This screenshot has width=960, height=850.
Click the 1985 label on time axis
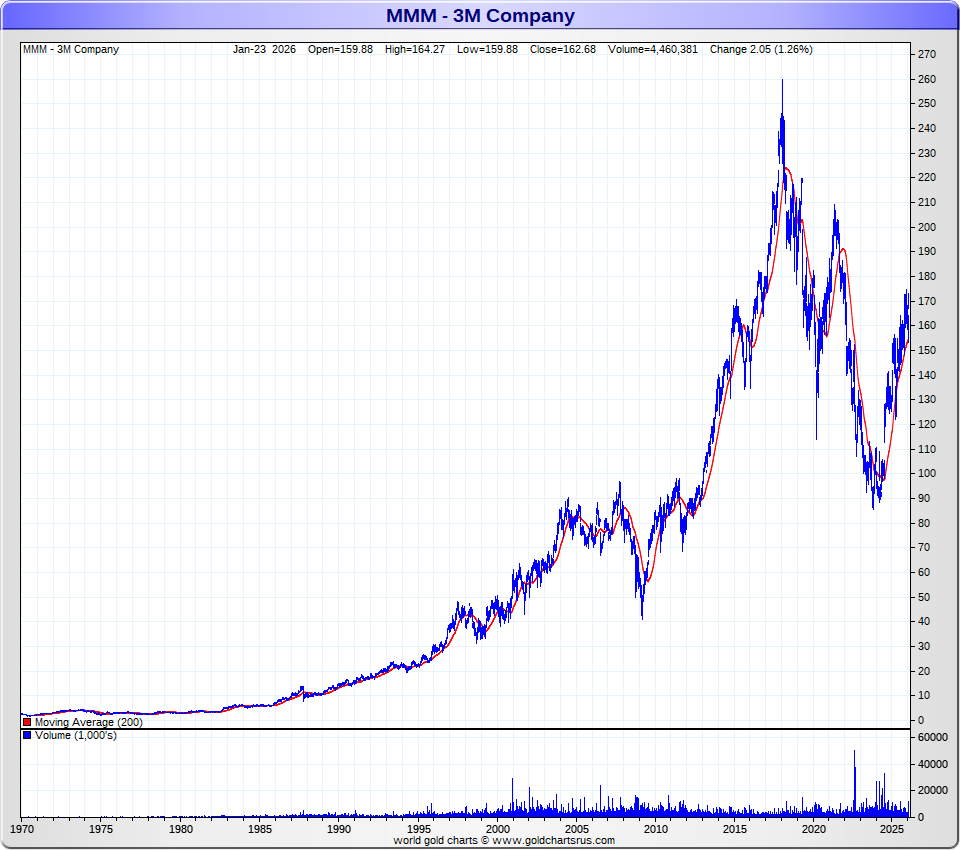[260, 829]
